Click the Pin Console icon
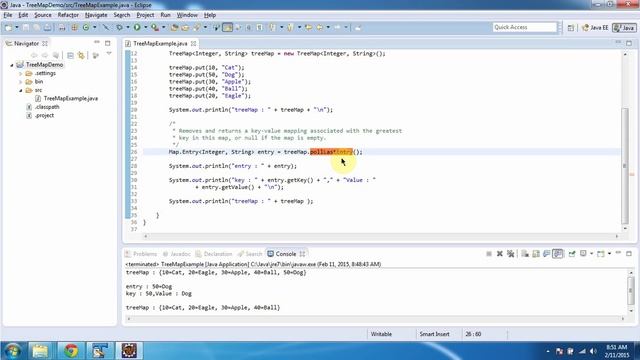This screenshot has width=640, height=360. (x=572, y=254)
